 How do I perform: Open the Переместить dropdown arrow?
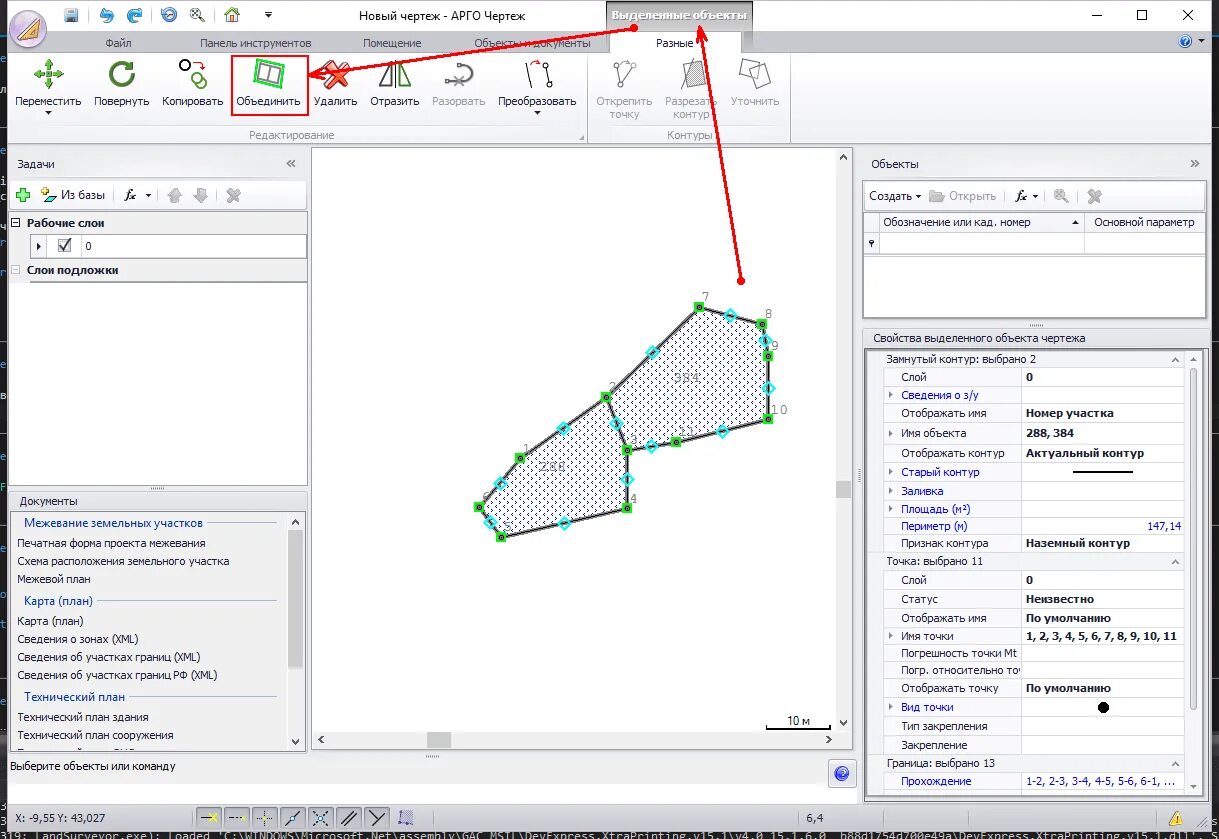pyautogui.click(x=48, y=113)
